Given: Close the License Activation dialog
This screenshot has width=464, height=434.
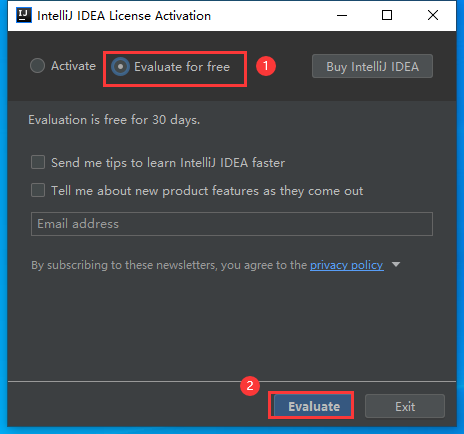Looking at the screenshot, I should pyautogui.click(x=433, y=15).
